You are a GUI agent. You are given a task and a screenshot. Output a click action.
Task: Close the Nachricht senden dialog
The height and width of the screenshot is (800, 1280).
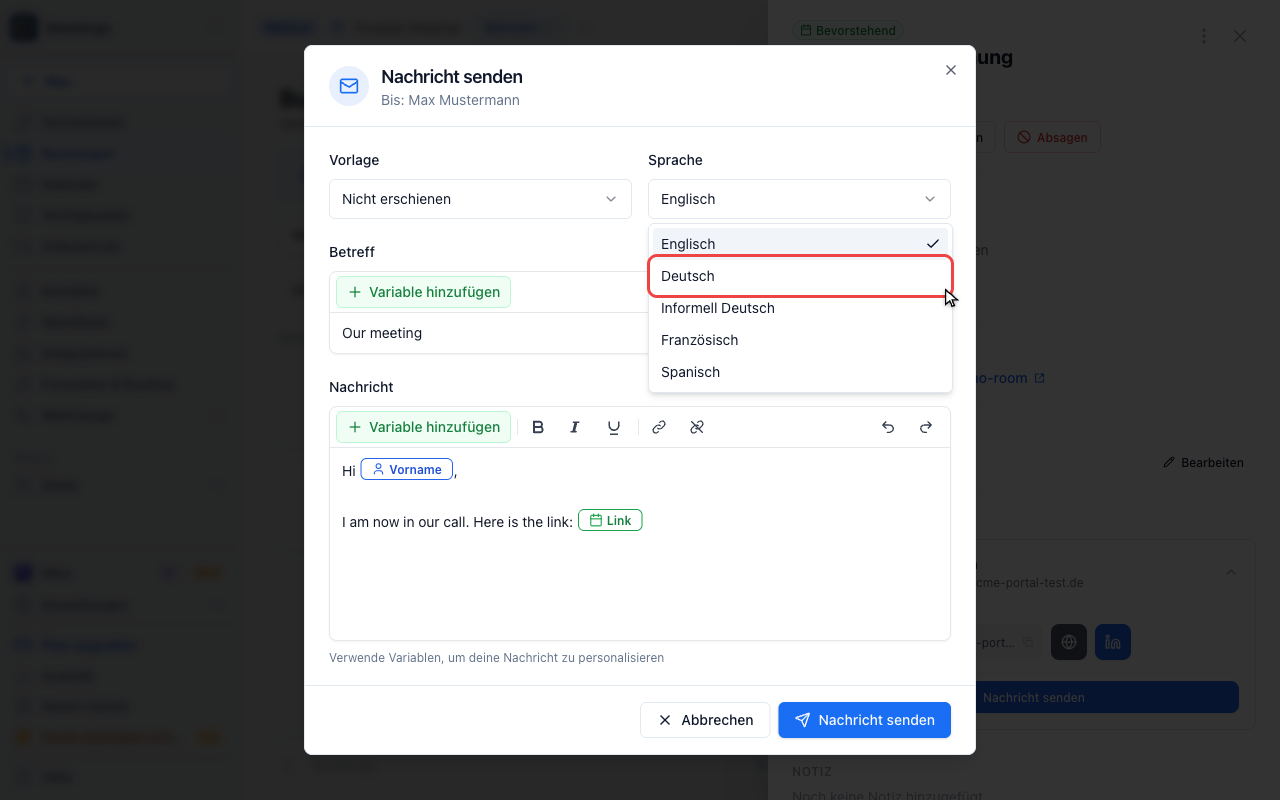pos(951,70)
